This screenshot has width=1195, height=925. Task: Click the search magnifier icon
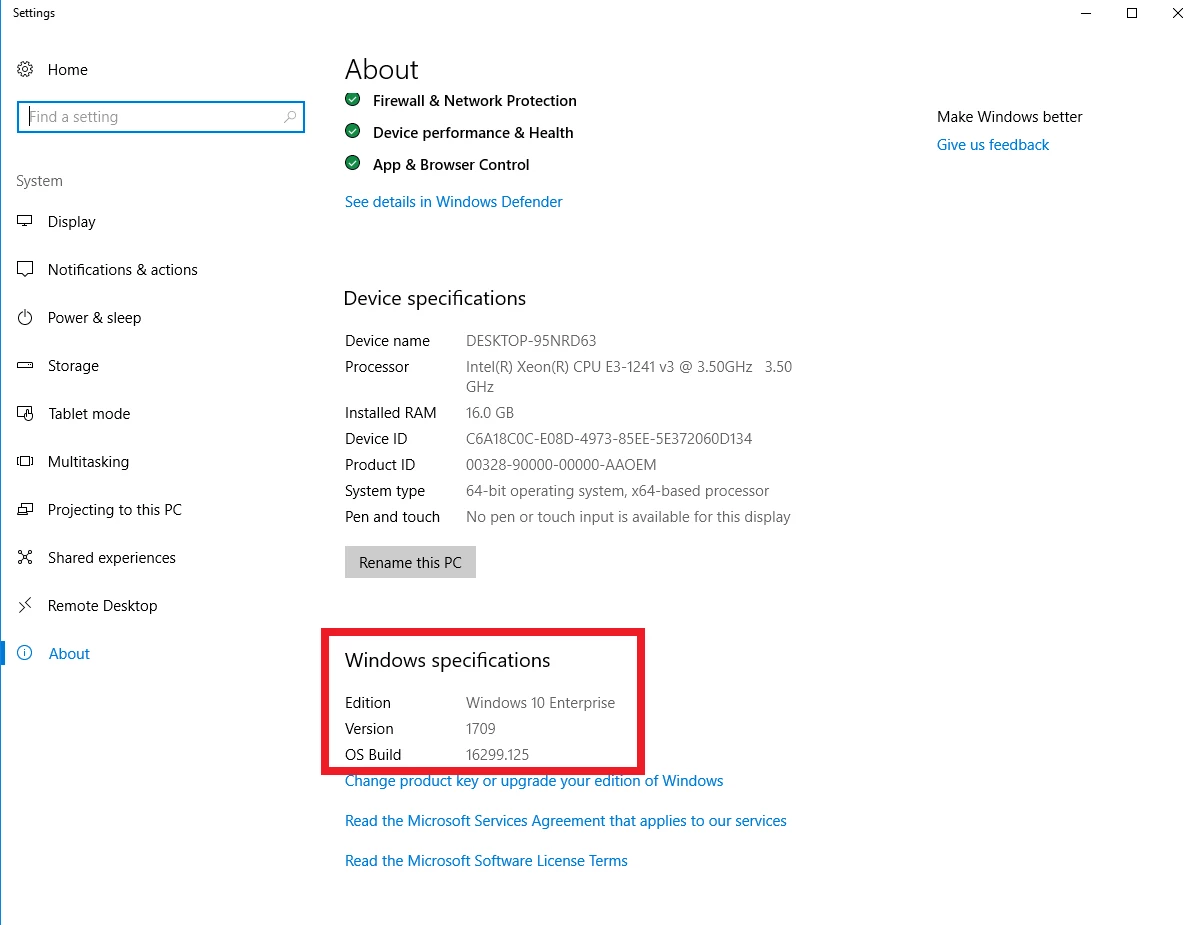point(290,117)
